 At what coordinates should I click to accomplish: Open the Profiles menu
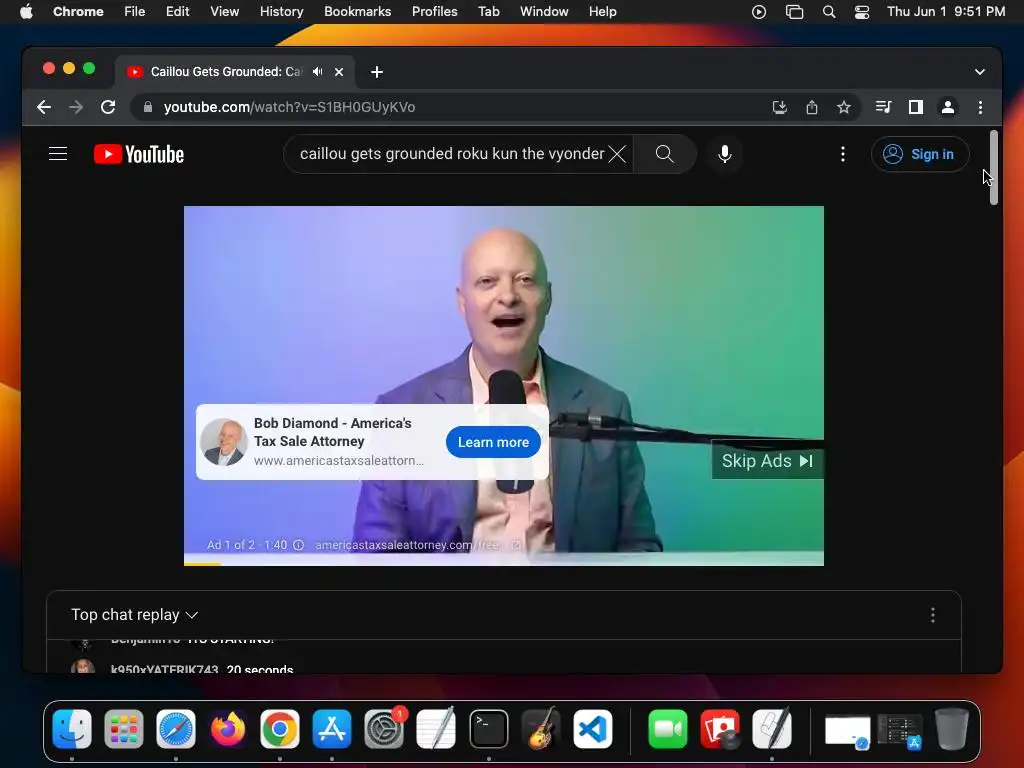coord(434,12)
